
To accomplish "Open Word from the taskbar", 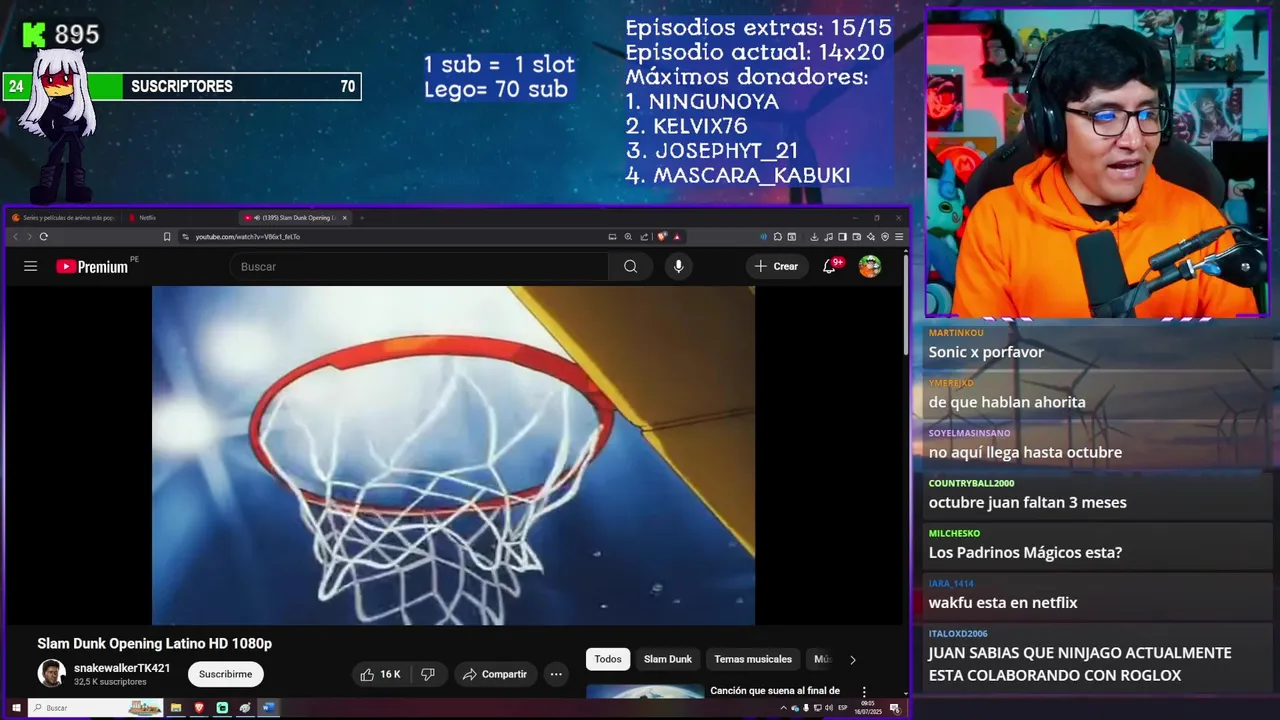I will pos(268,708).
